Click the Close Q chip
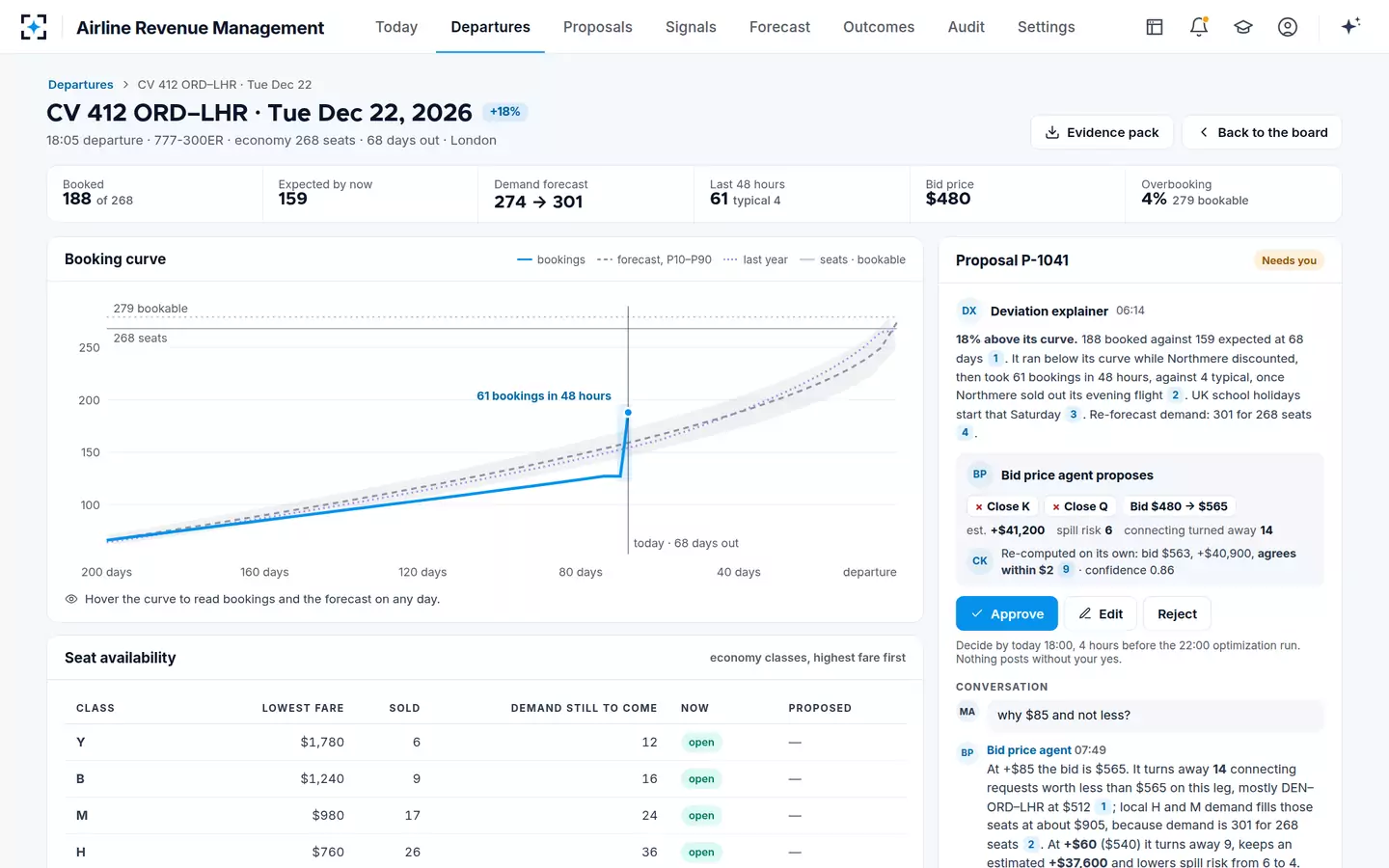 (1079, 506)
